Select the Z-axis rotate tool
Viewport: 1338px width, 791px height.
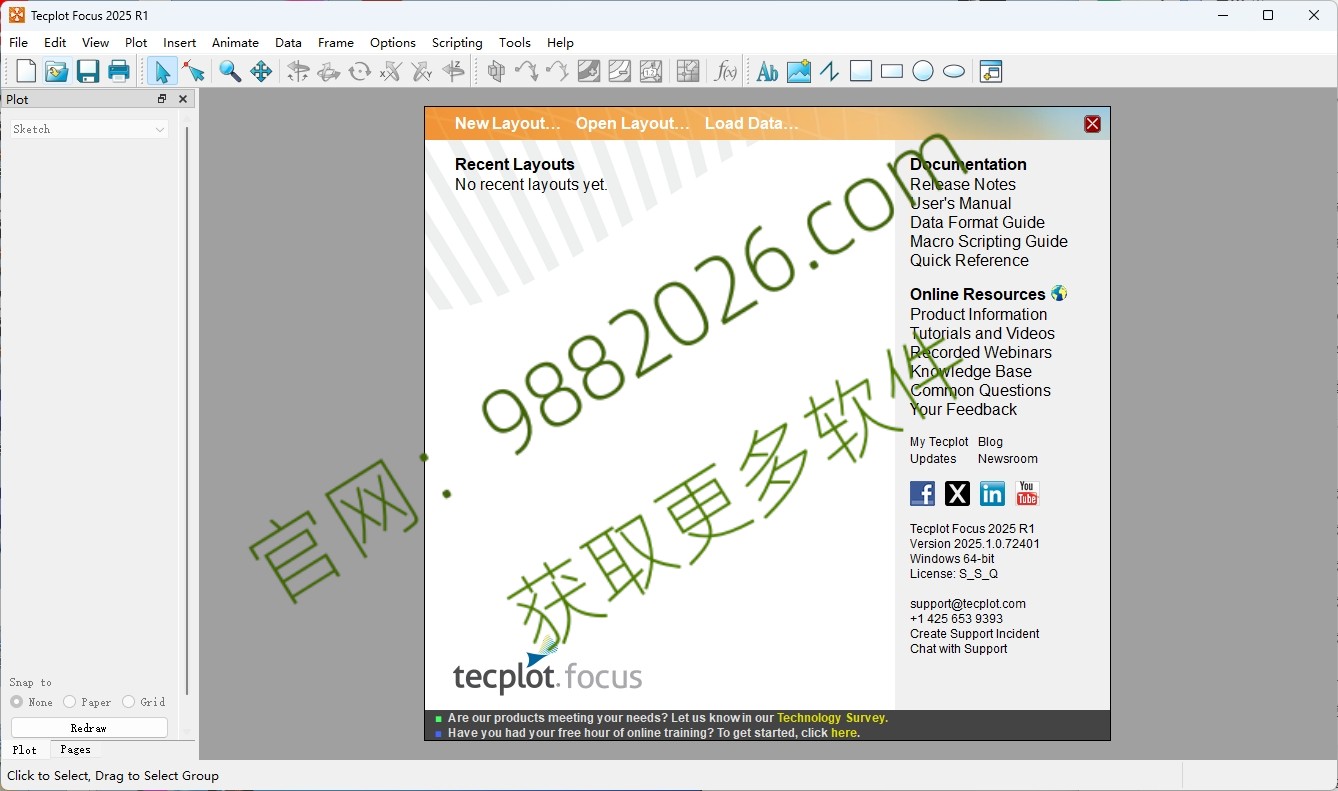point(453,71)
